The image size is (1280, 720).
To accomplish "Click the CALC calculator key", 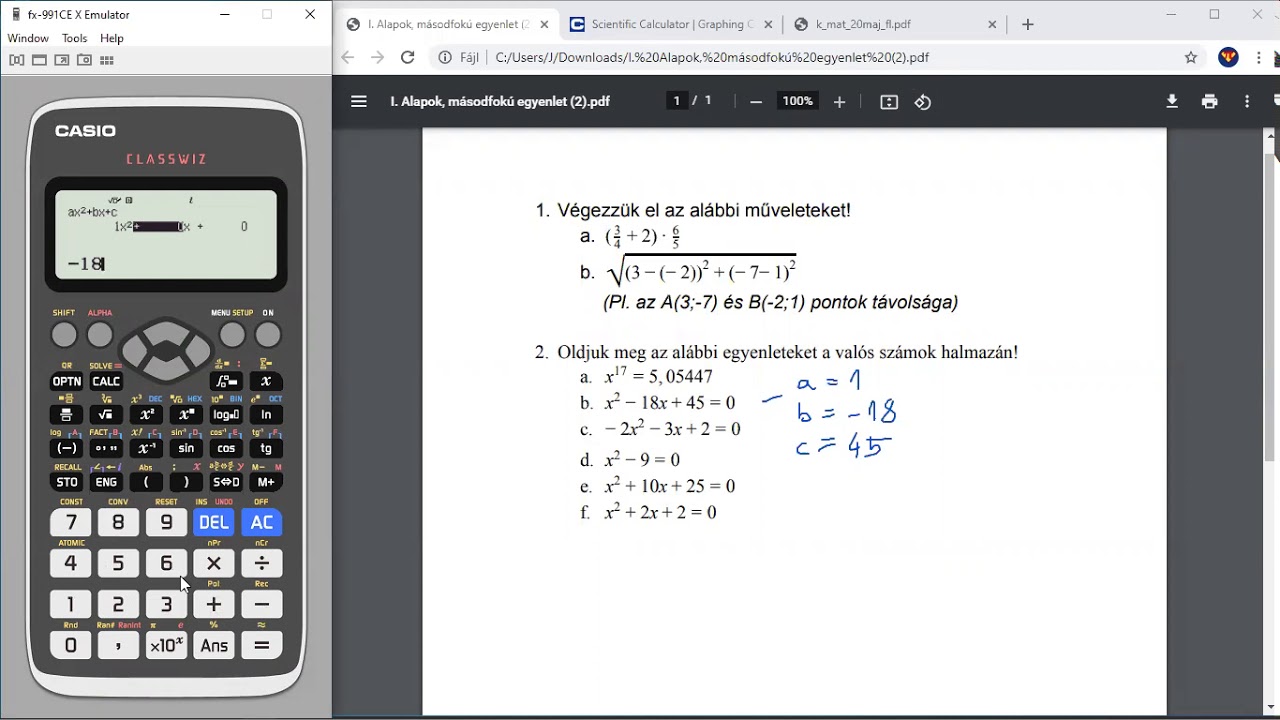I will 106,381.
